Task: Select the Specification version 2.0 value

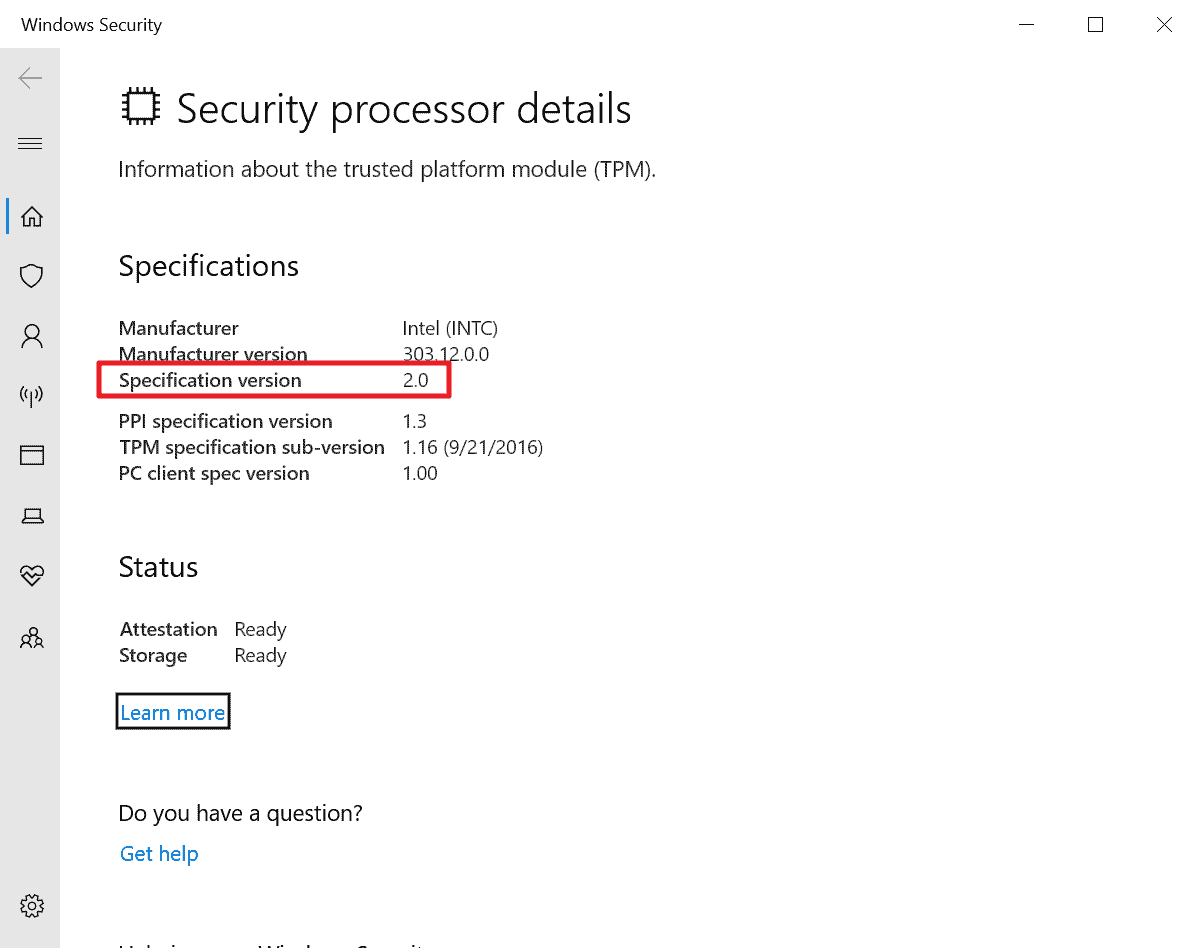Action: 415,381
